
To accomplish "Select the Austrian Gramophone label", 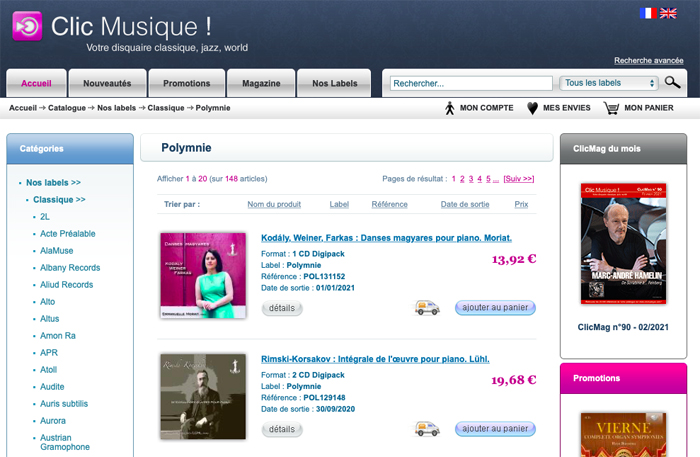I will point(65,442).
